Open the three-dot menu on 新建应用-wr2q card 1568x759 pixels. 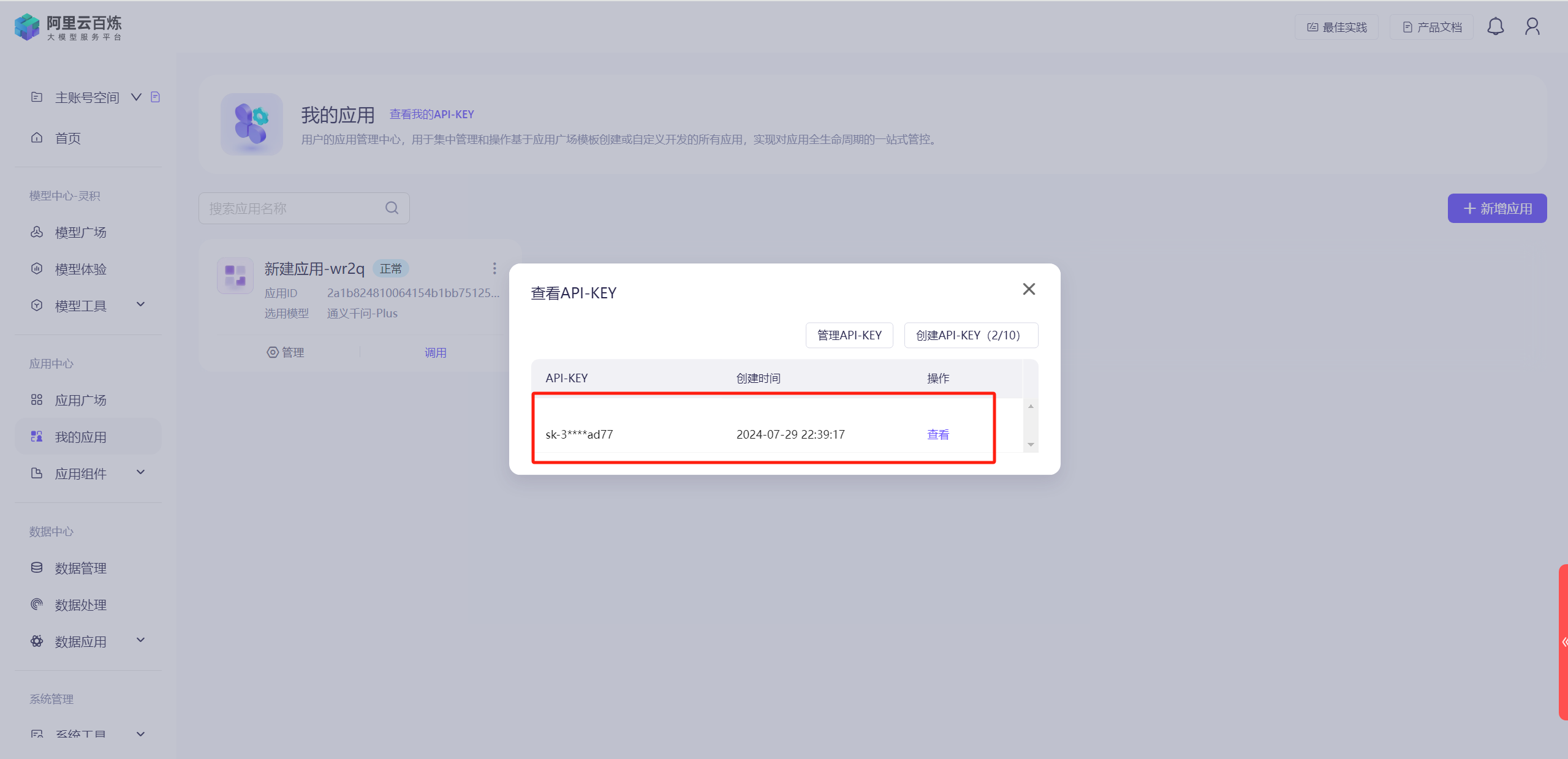pyautogui.click(x=494, y=268)
